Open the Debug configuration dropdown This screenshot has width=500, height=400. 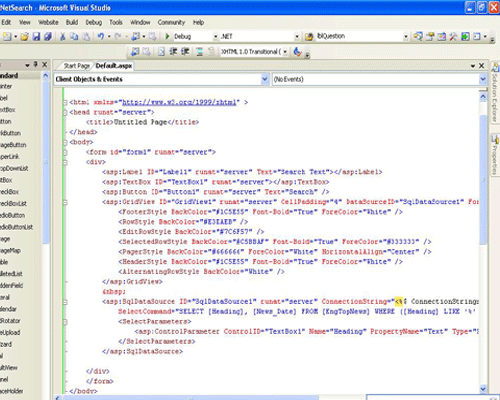(x=215, y=36)
